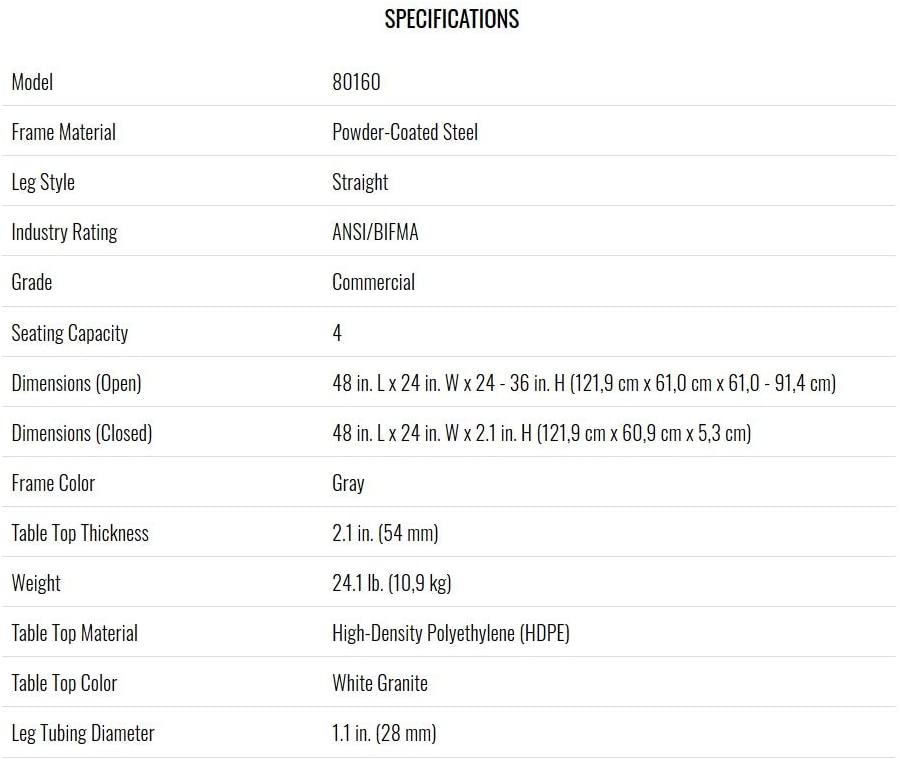900x760 pixels.
Task: Click the Dimensions (Open) measurement text
Action: pos(584,383)
